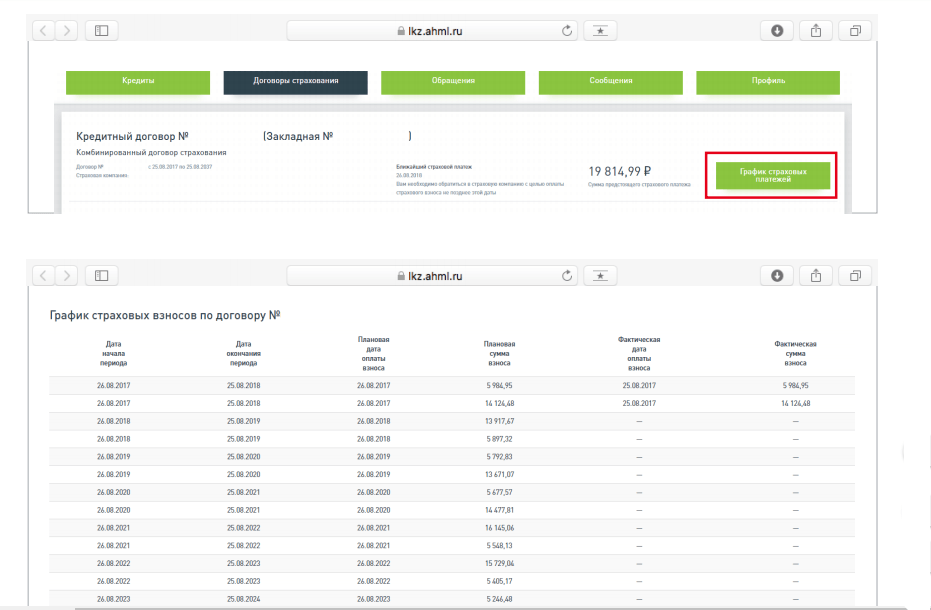Click the address bar in the lower browser window

[x=430, y=275]
